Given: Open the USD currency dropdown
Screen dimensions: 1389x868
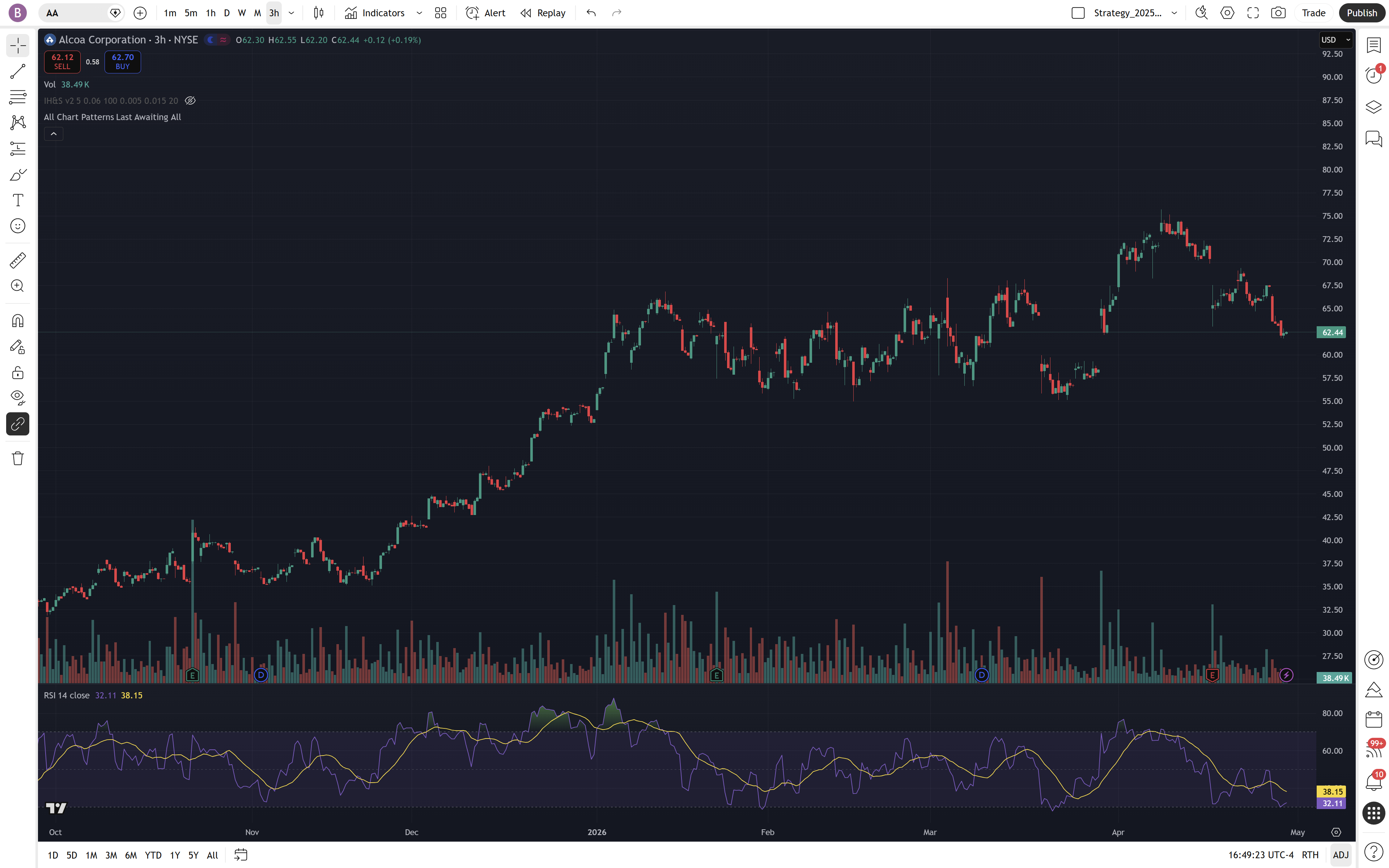Looking at the screenshot, I should (1335, 40).
